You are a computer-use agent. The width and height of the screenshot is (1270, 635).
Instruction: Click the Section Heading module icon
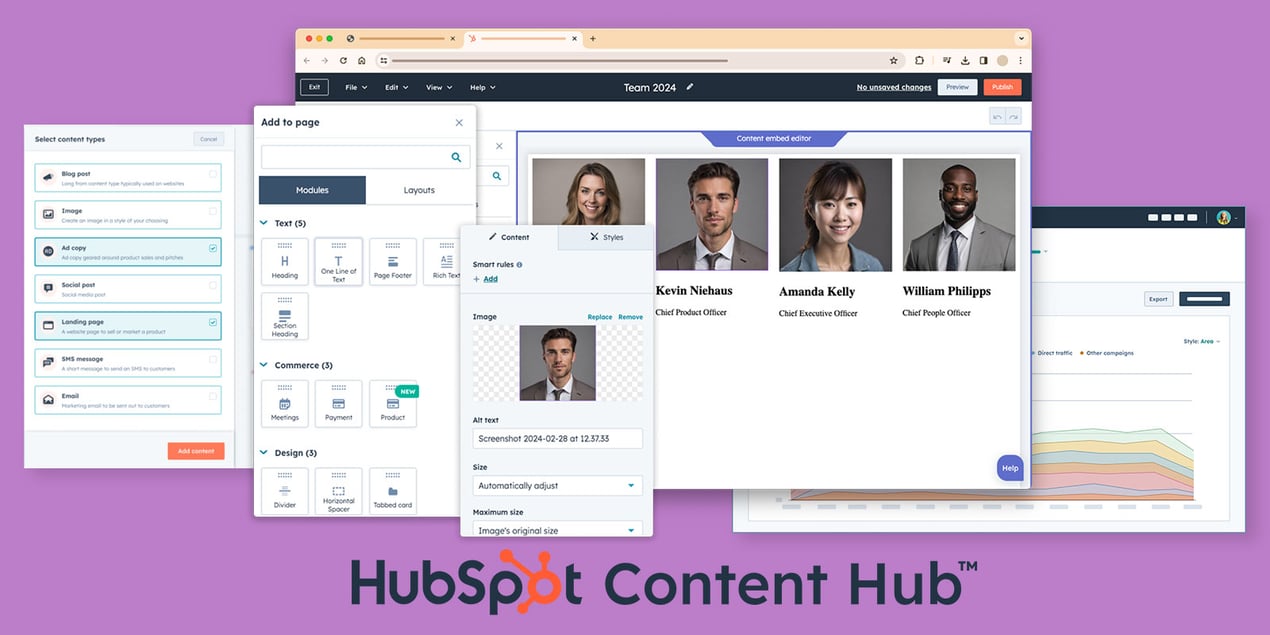[x=285, y=316]
